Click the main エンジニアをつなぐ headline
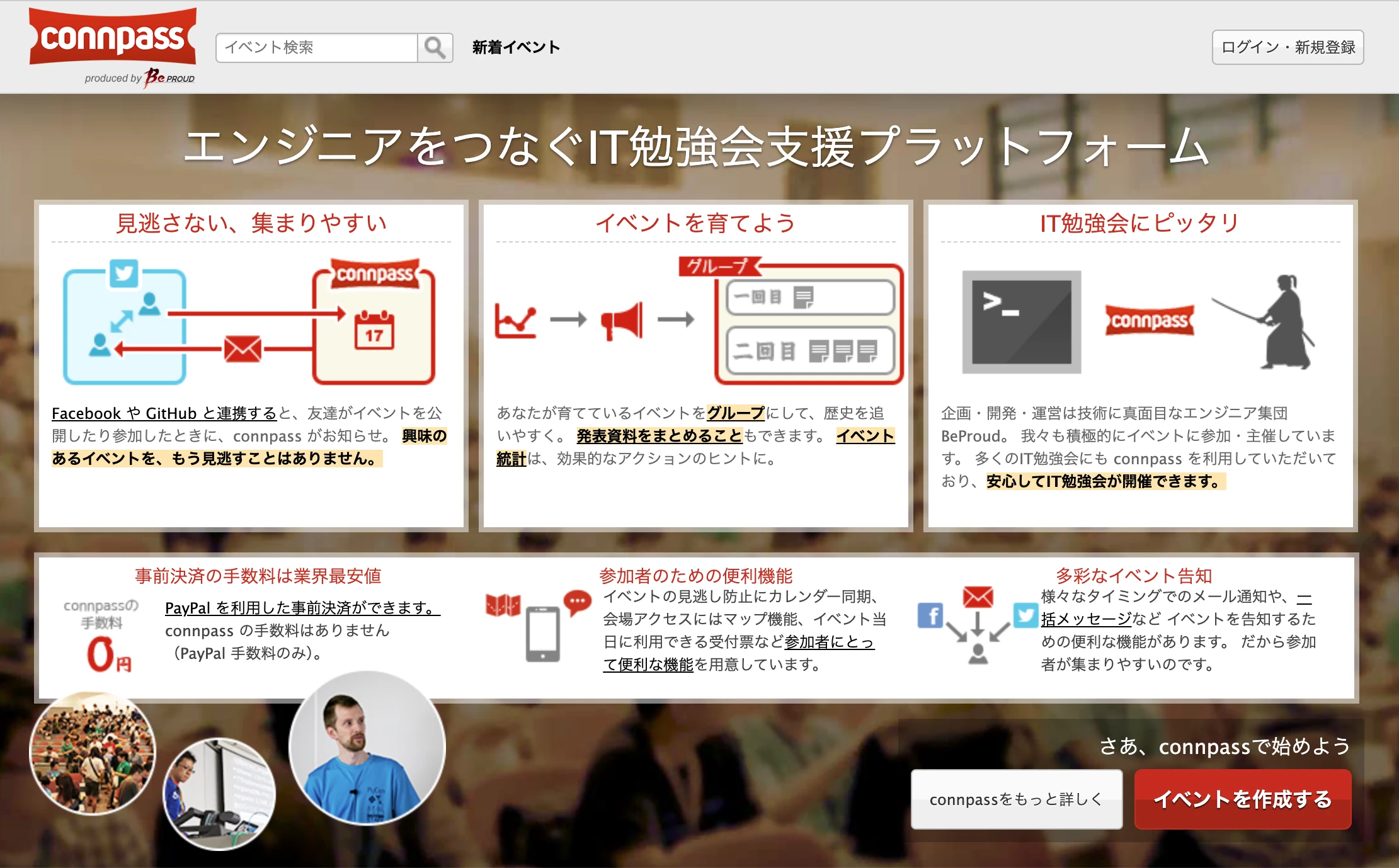1399x868 pixels. coord(696,147)
